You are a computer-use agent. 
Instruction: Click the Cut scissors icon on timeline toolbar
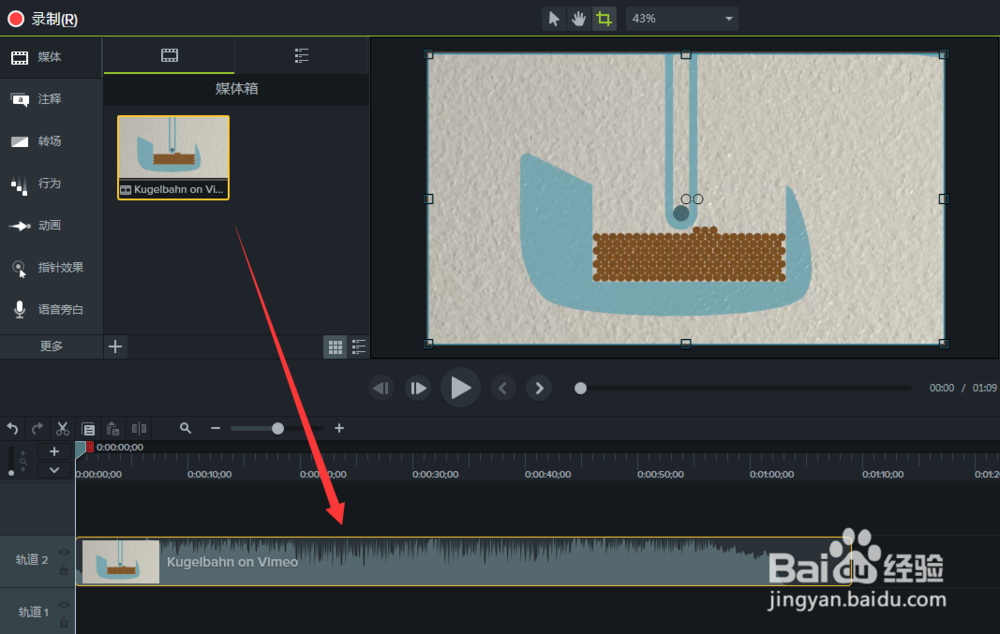click(62, 428)
